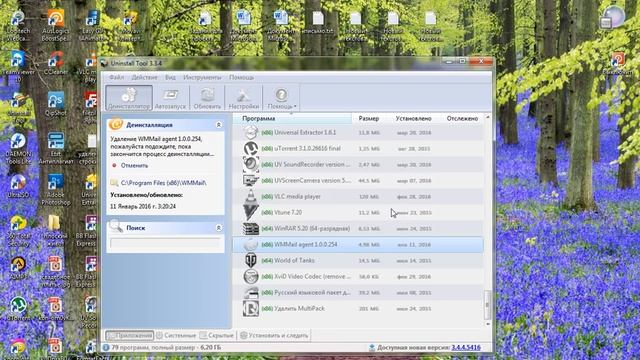Open the Деинсталлятор toolbar section
Screen dimensions: 640x360
(129, 98)
